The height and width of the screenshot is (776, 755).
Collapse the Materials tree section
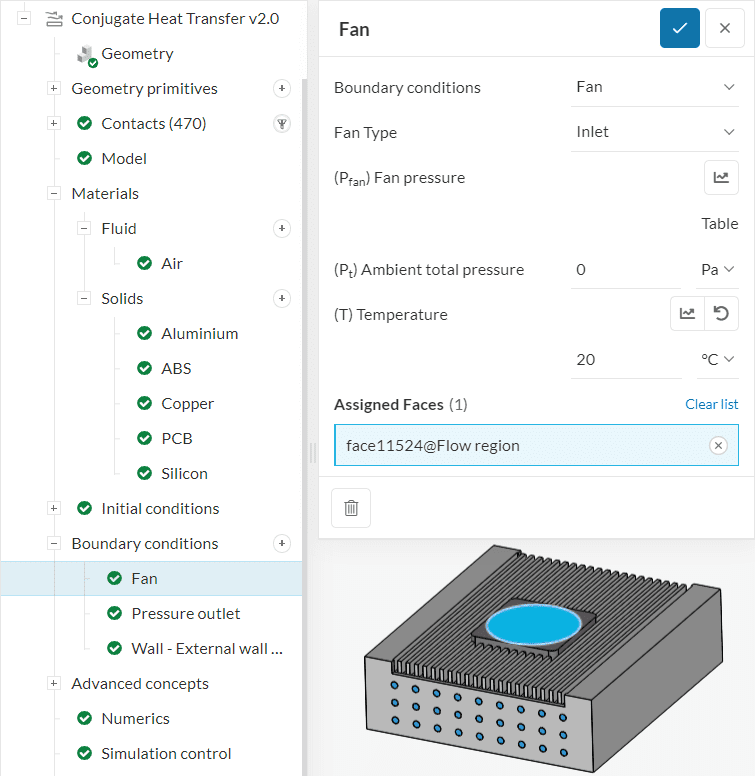tap(54, 194)
